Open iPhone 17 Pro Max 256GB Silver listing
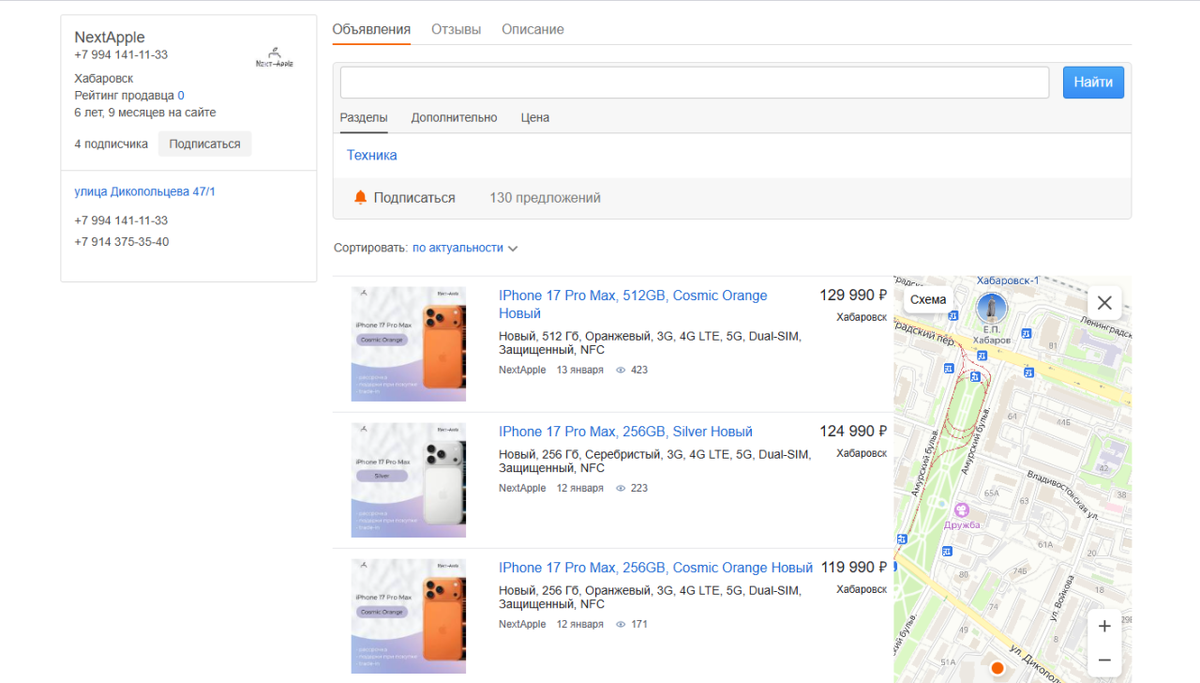The image size is (1200, 683). [x=625, y=431]
